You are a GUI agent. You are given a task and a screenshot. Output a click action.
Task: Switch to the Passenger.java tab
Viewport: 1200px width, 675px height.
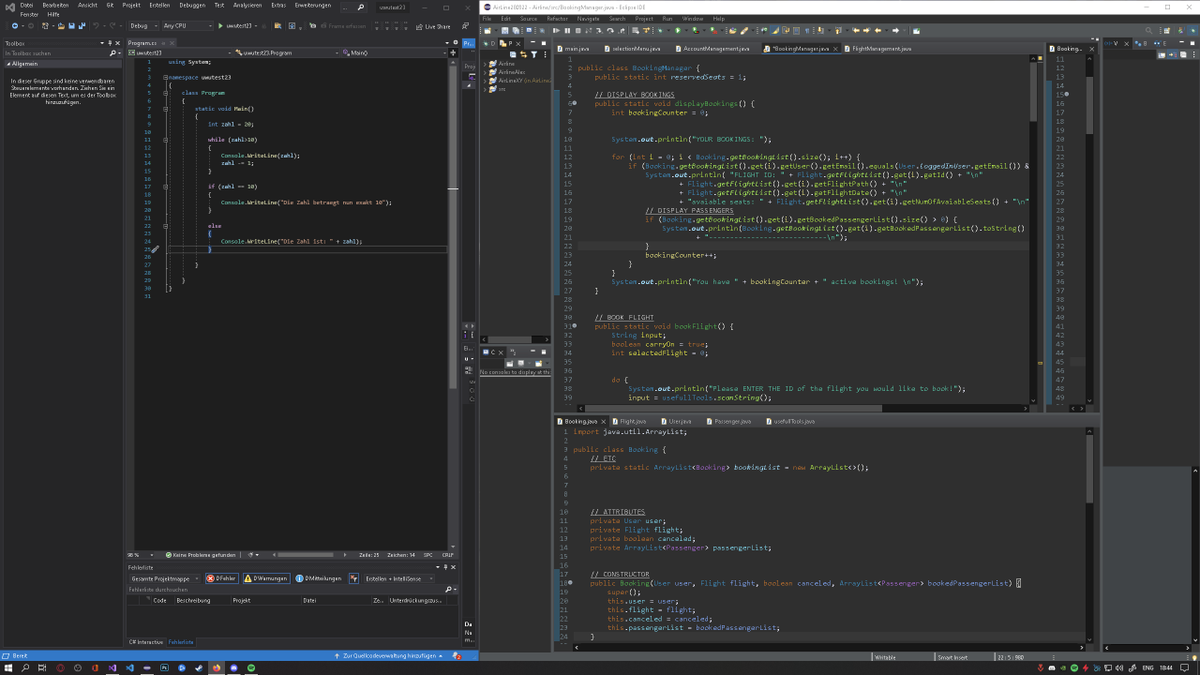pyautogui.click(x=728, y=421)
